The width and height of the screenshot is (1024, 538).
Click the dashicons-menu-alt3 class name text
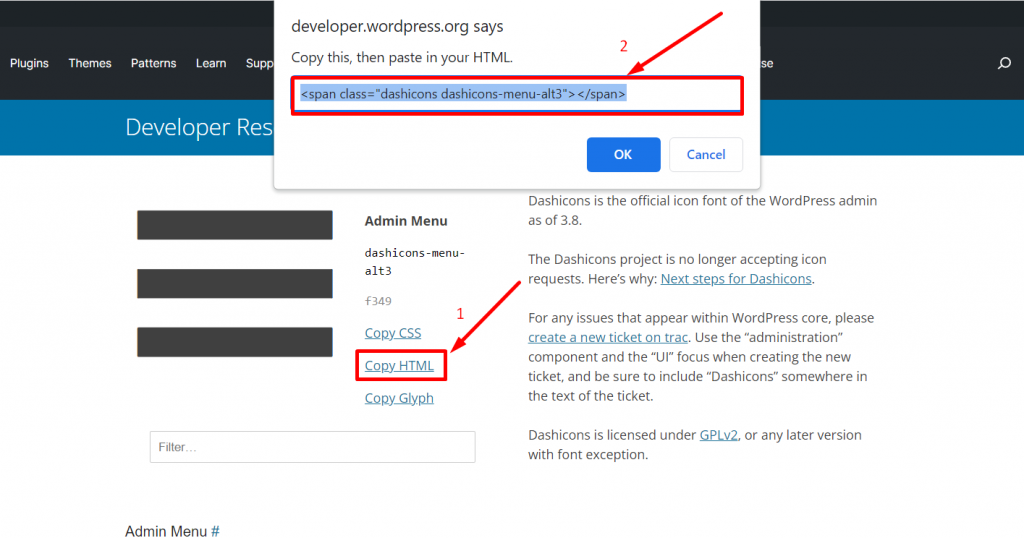pos(414,262)
